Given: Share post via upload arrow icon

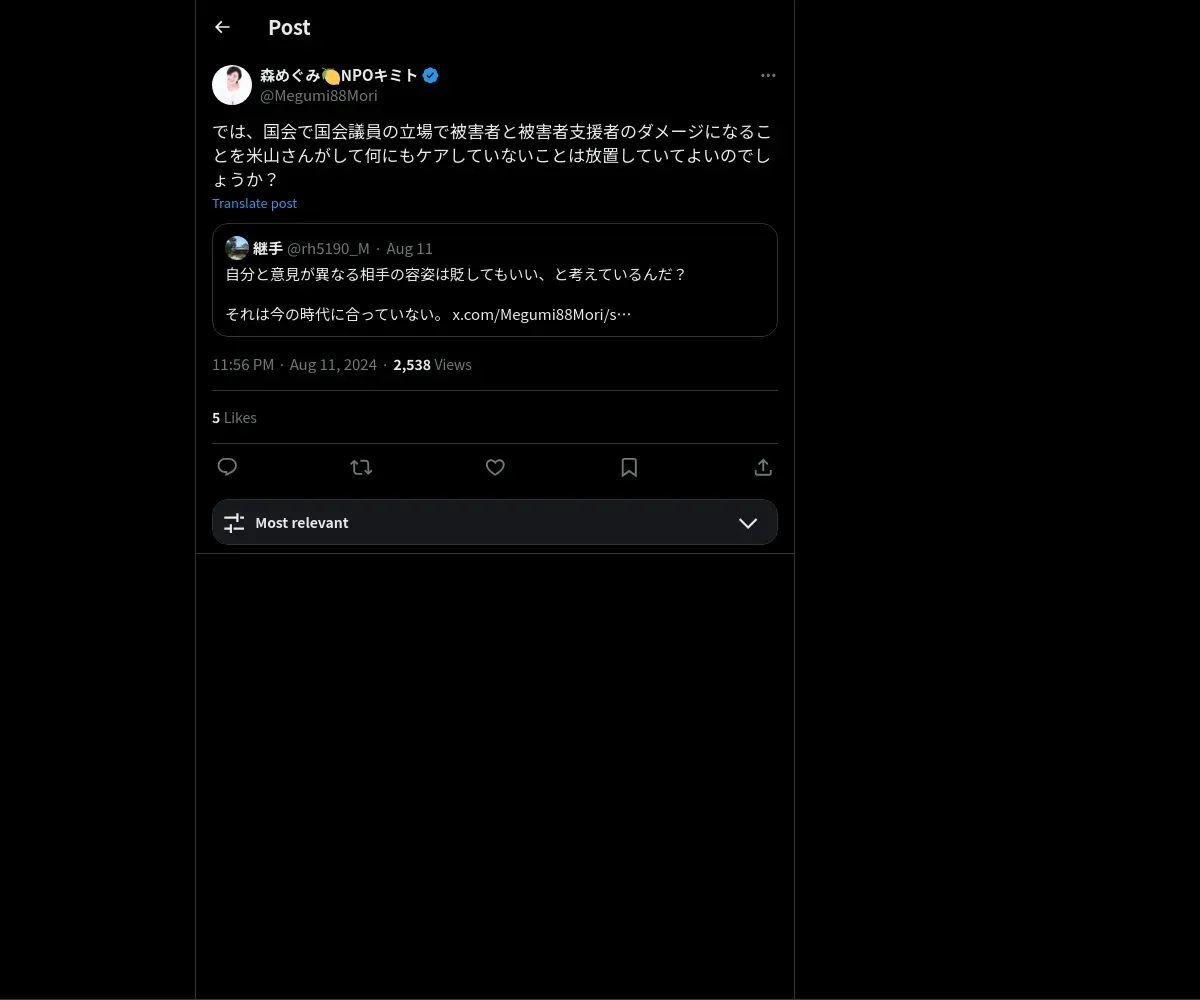Looking at the screenshot, I should [762, 467].
